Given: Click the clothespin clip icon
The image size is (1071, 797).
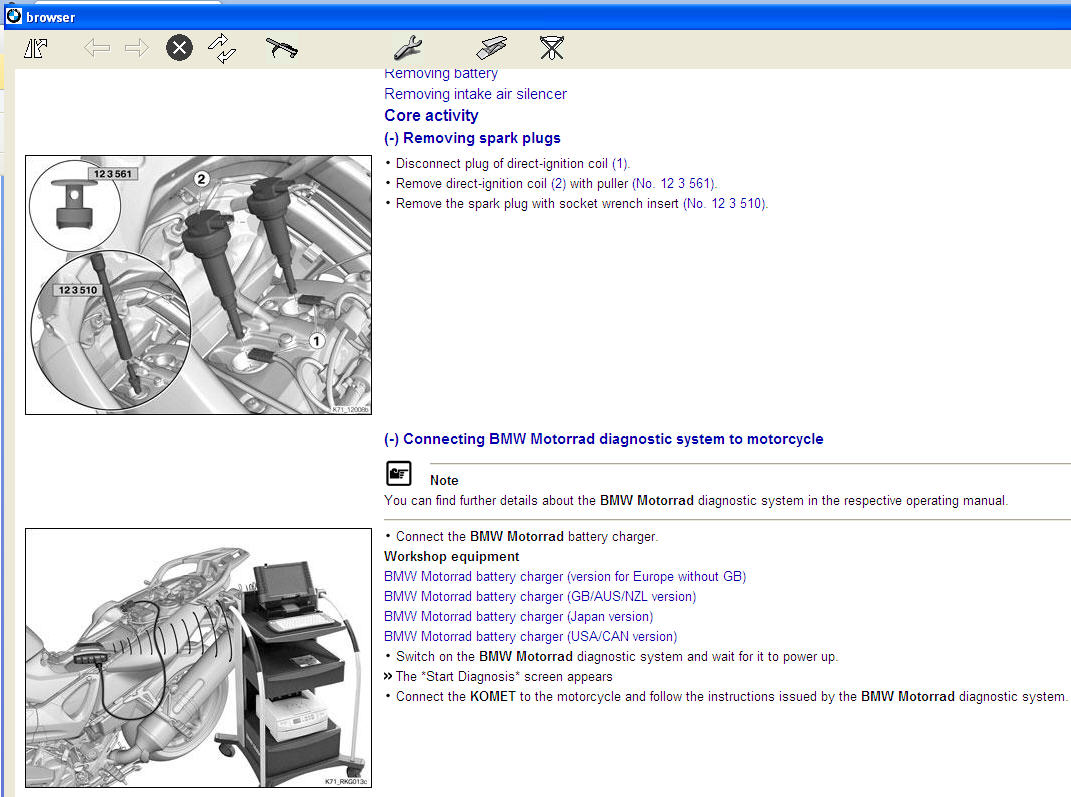Looking at the screenshot, I should (x=492, y=47).
